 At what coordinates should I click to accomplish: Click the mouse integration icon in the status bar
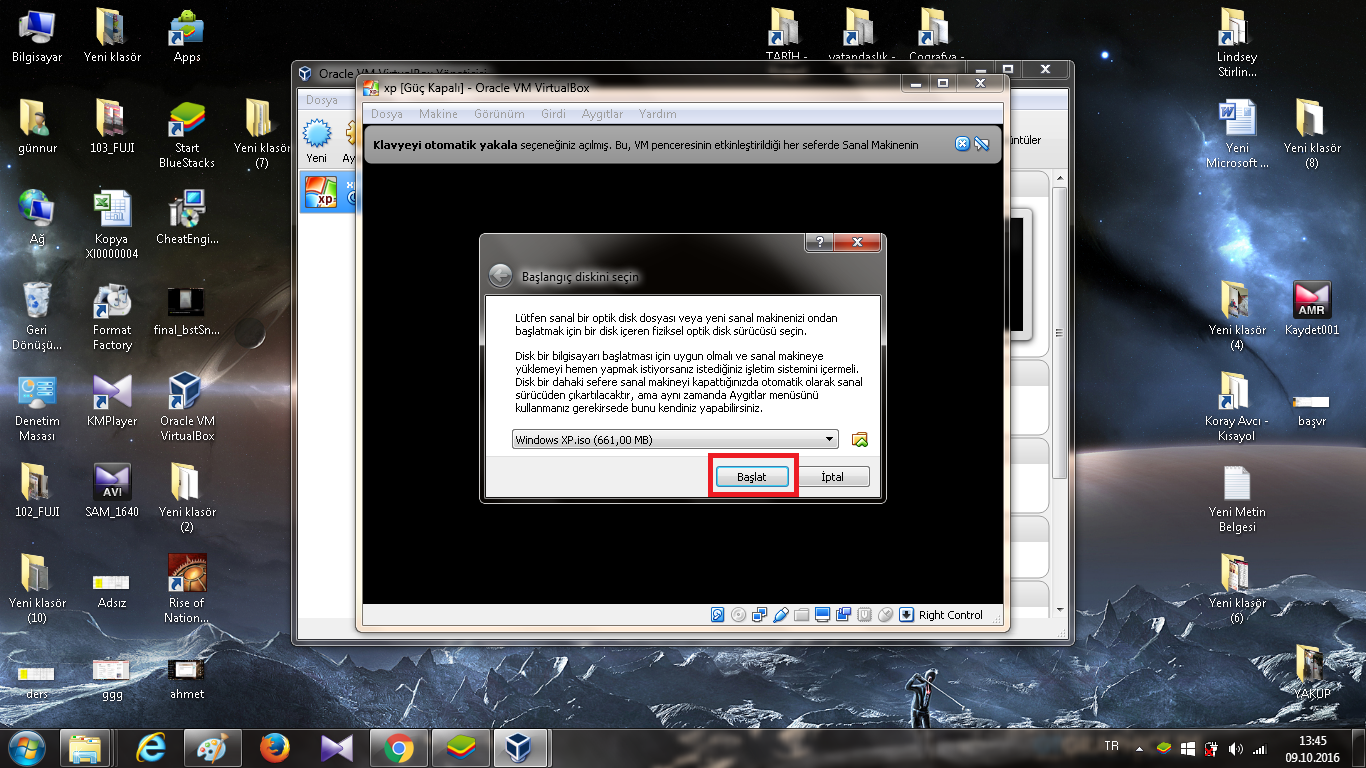pos(885,615)
